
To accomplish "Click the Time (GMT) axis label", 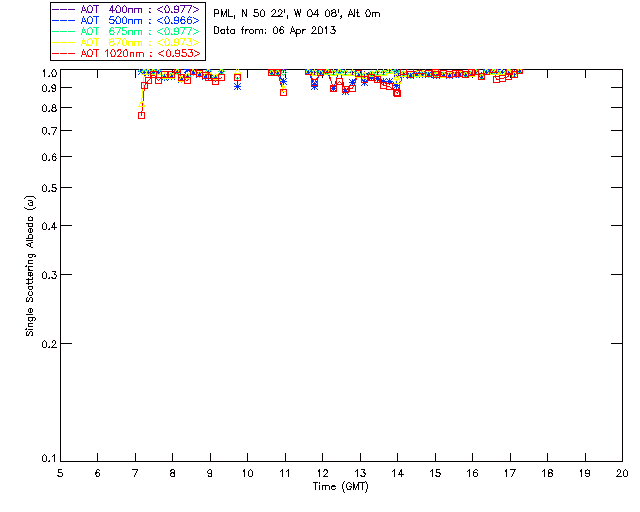I will (341, 487).
